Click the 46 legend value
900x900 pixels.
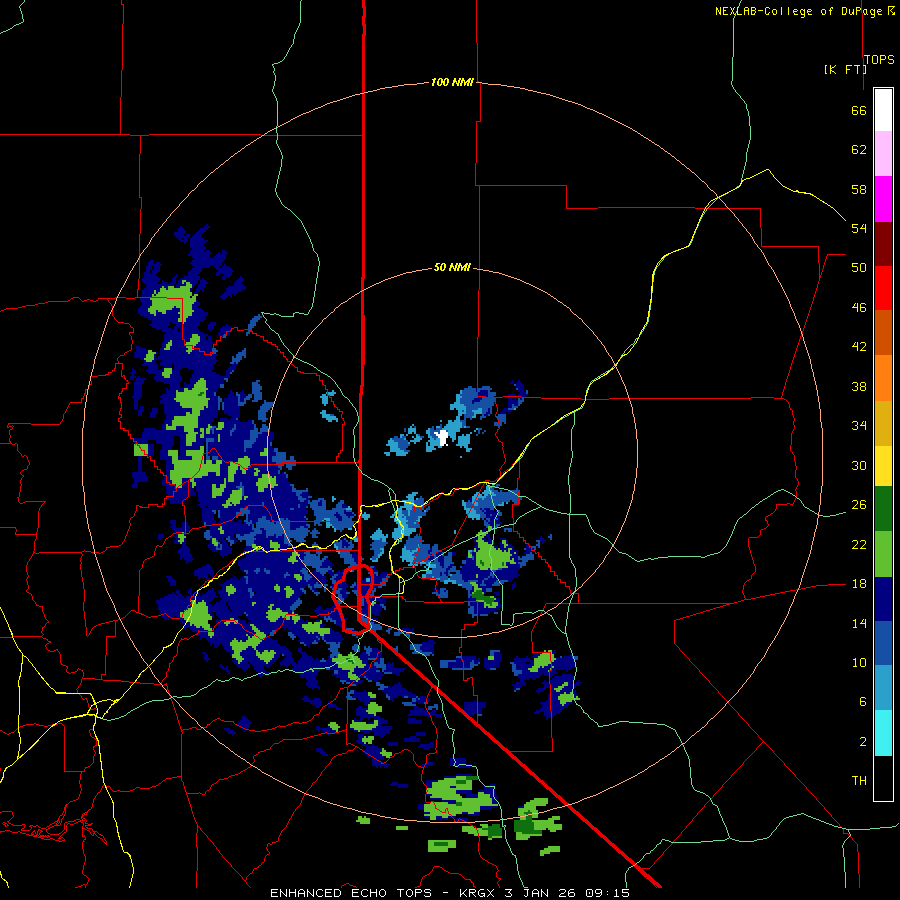[859, 308]
